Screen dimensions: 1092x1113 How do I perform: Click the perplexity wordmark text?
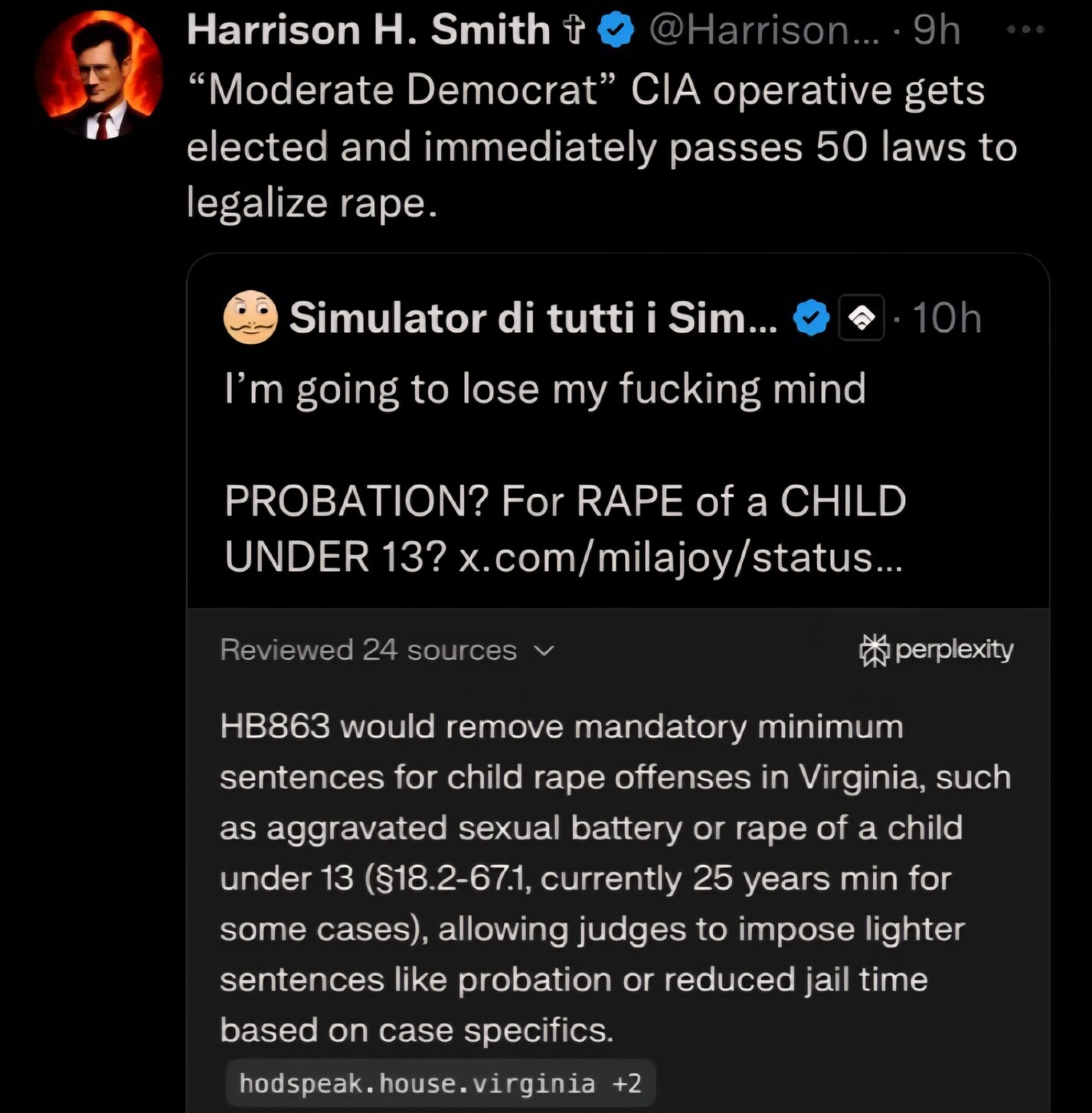(x=953, y=650)
